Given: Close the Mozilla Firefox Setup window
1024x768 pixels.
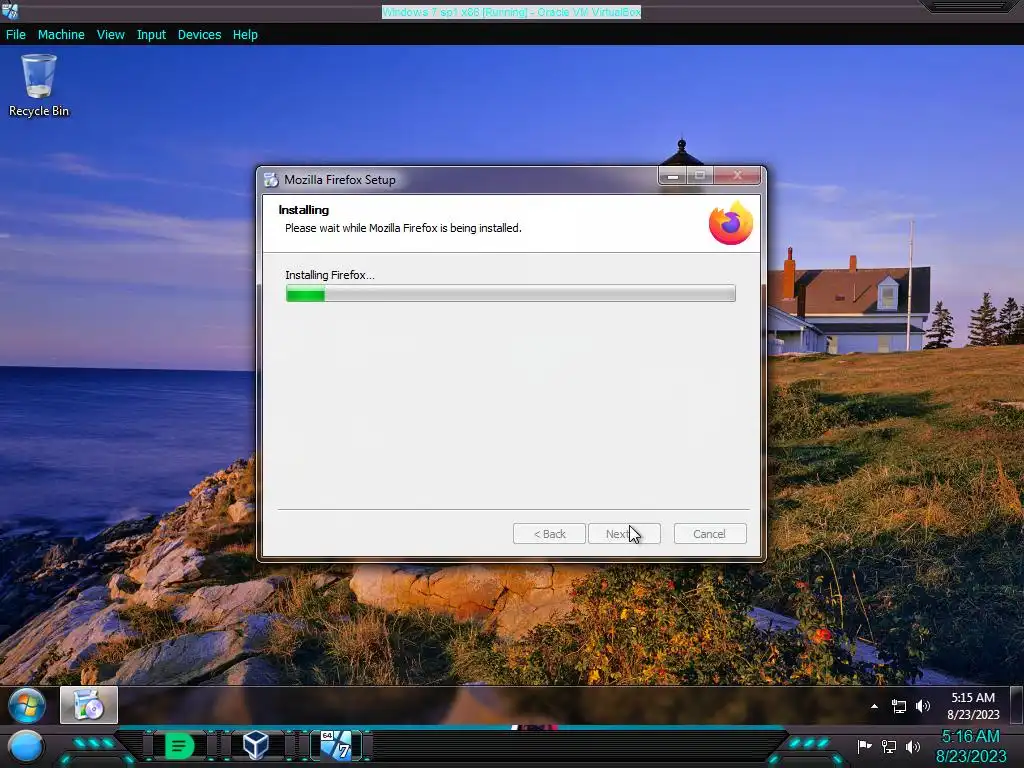Looking at the screenshot, I should click(737, 176).
